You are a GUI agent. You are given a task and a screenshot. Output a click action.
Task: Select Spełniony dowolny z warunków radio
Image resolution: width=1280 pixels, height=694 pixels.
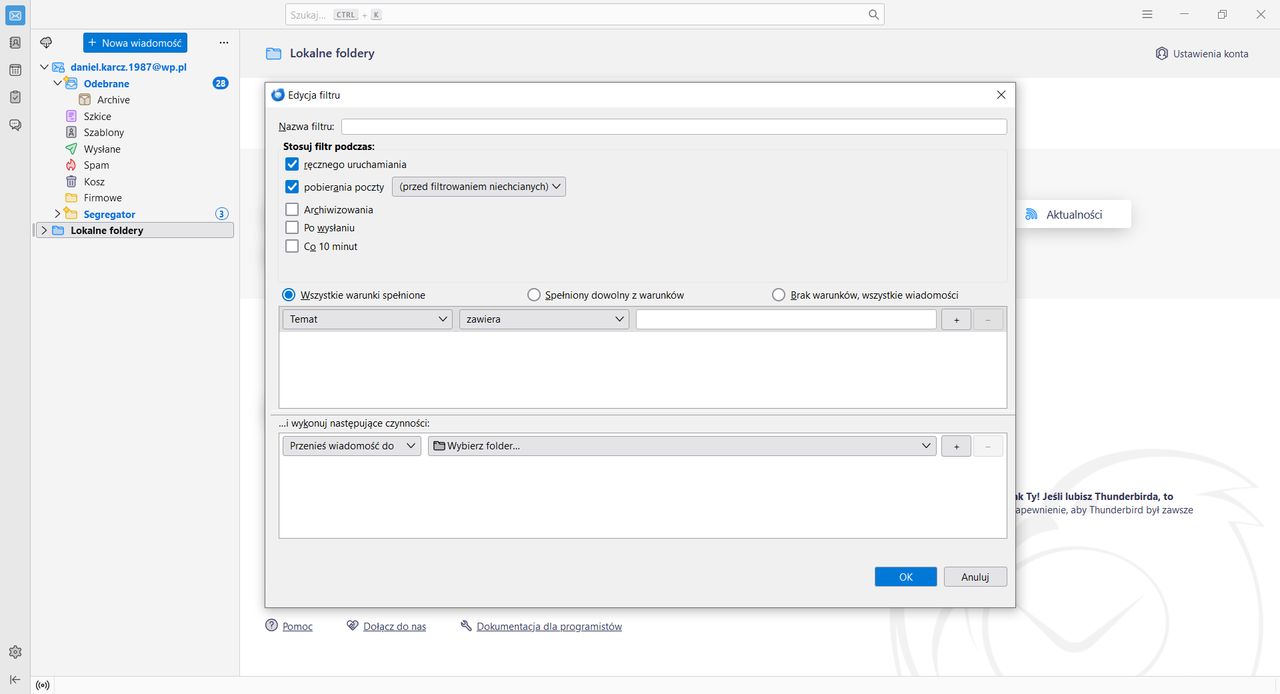pyautogui.click(x=534, y=295)
